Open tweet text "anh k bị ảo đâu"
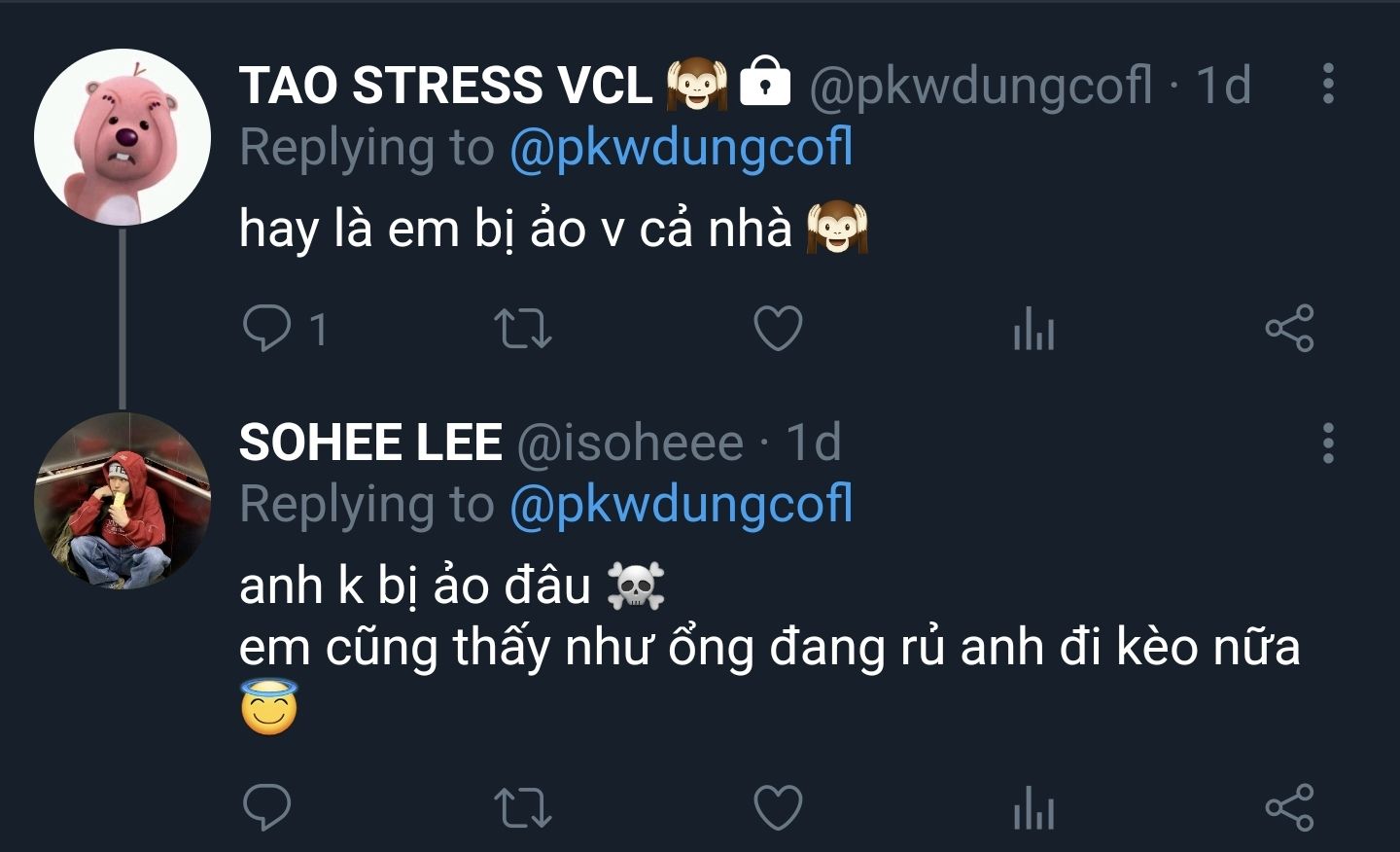 point(415,586)
